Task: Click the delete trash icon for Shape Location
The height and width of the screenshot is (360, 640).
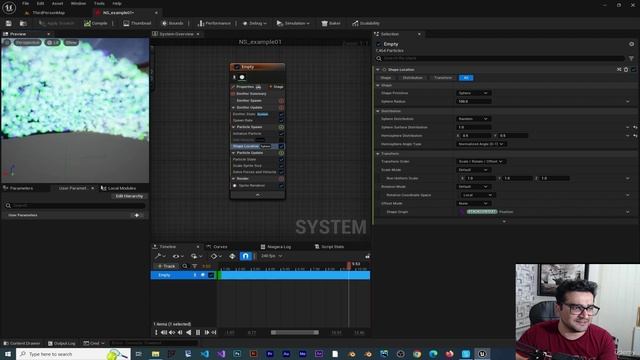Action: 626,70
